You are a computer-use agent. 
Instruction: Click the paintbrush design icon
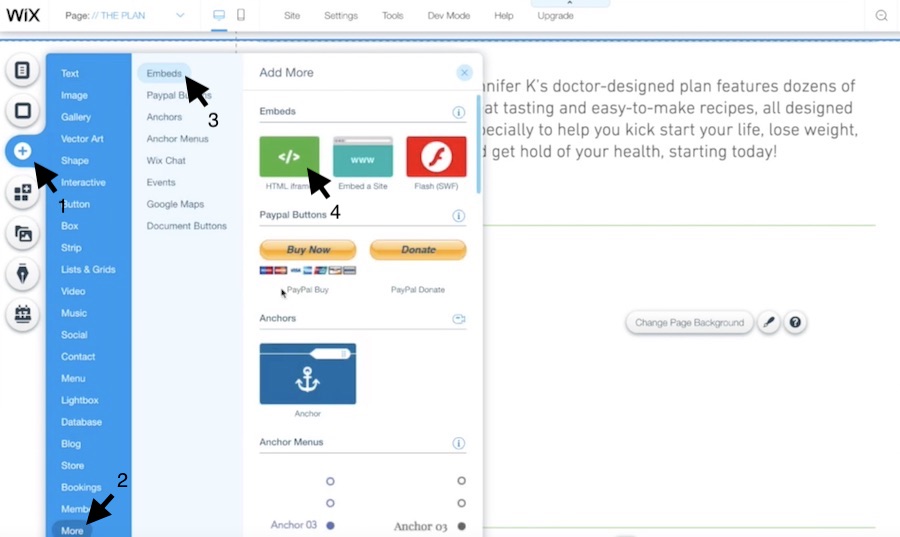pos(769,322)
